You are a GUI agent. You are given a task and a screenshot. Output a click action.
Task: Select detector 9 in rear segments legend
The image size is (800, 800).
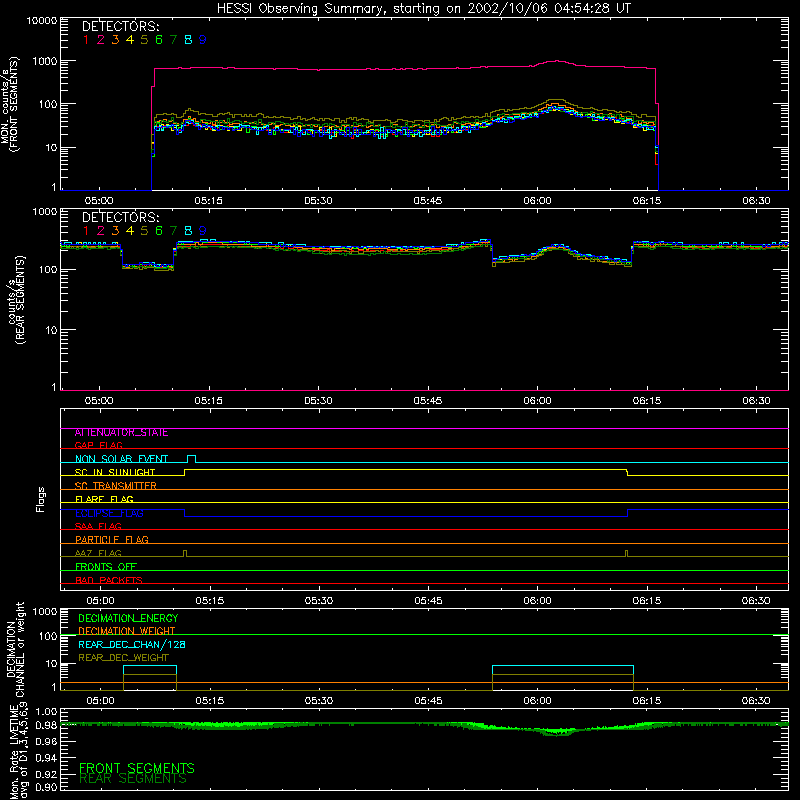point(203,231)
